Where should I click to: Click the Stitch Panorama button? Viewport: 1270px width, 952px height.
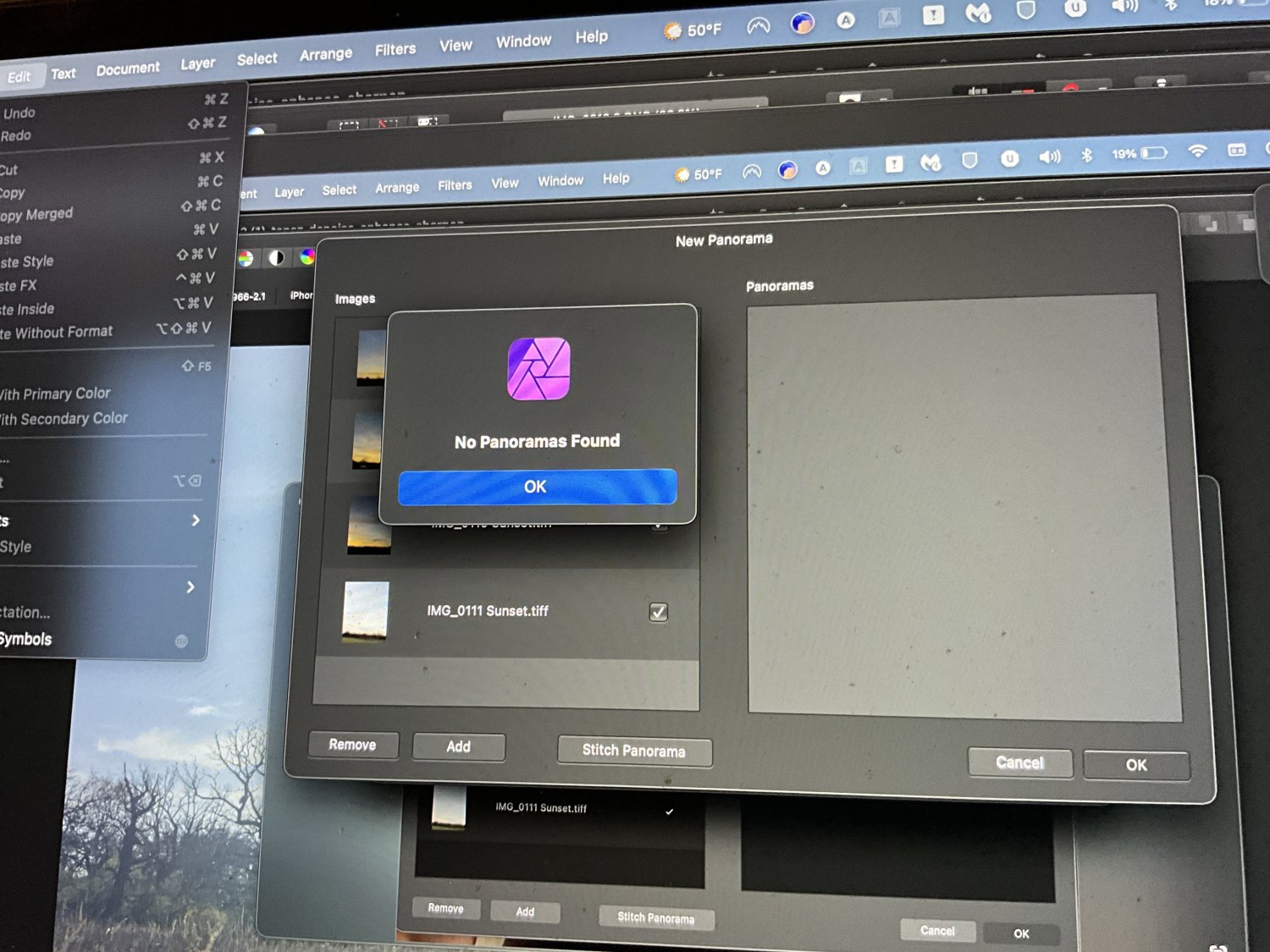pyautogui.click(x=634, y=751)
